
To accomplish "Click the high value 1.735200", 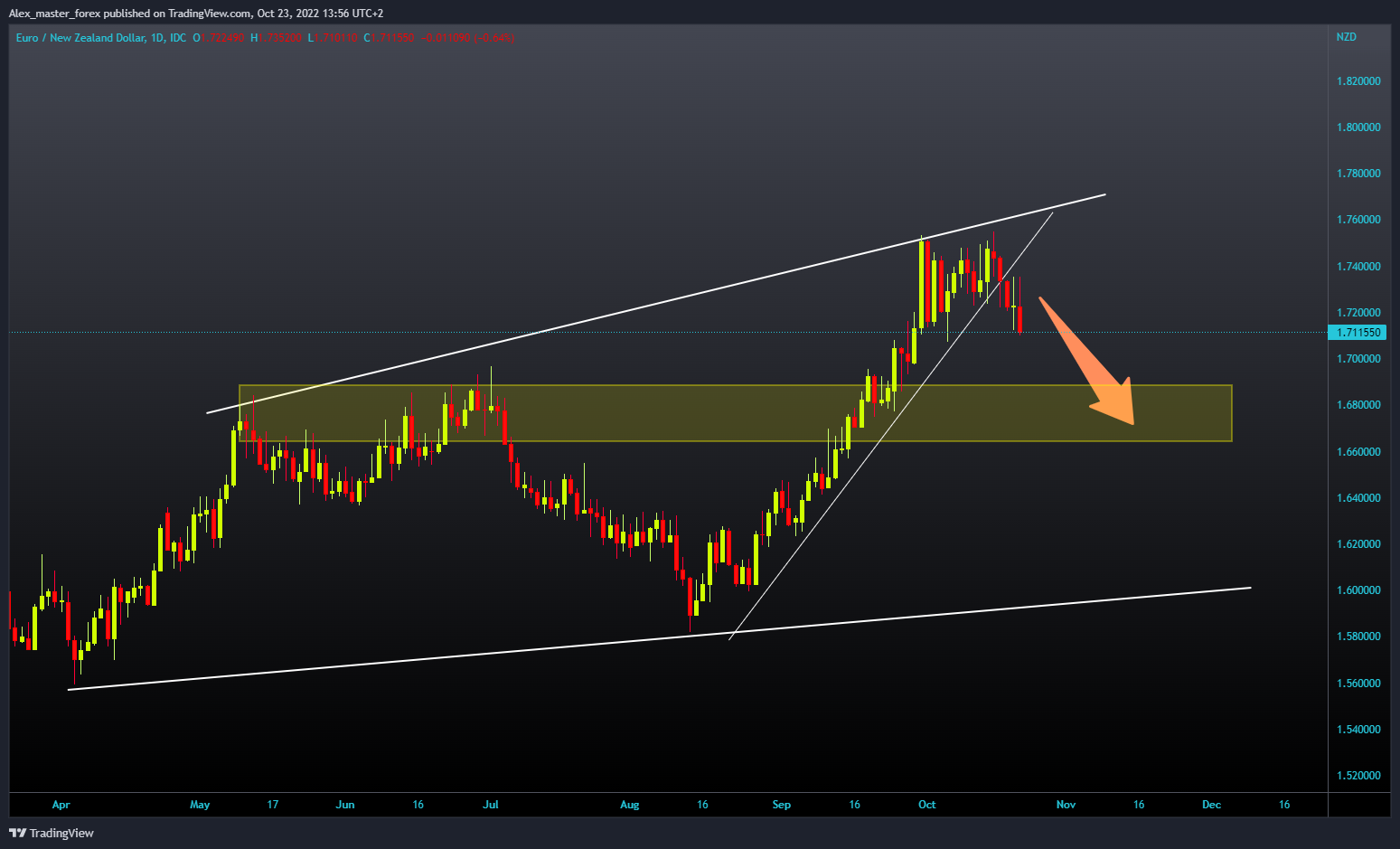I will [x=280, y=38].
